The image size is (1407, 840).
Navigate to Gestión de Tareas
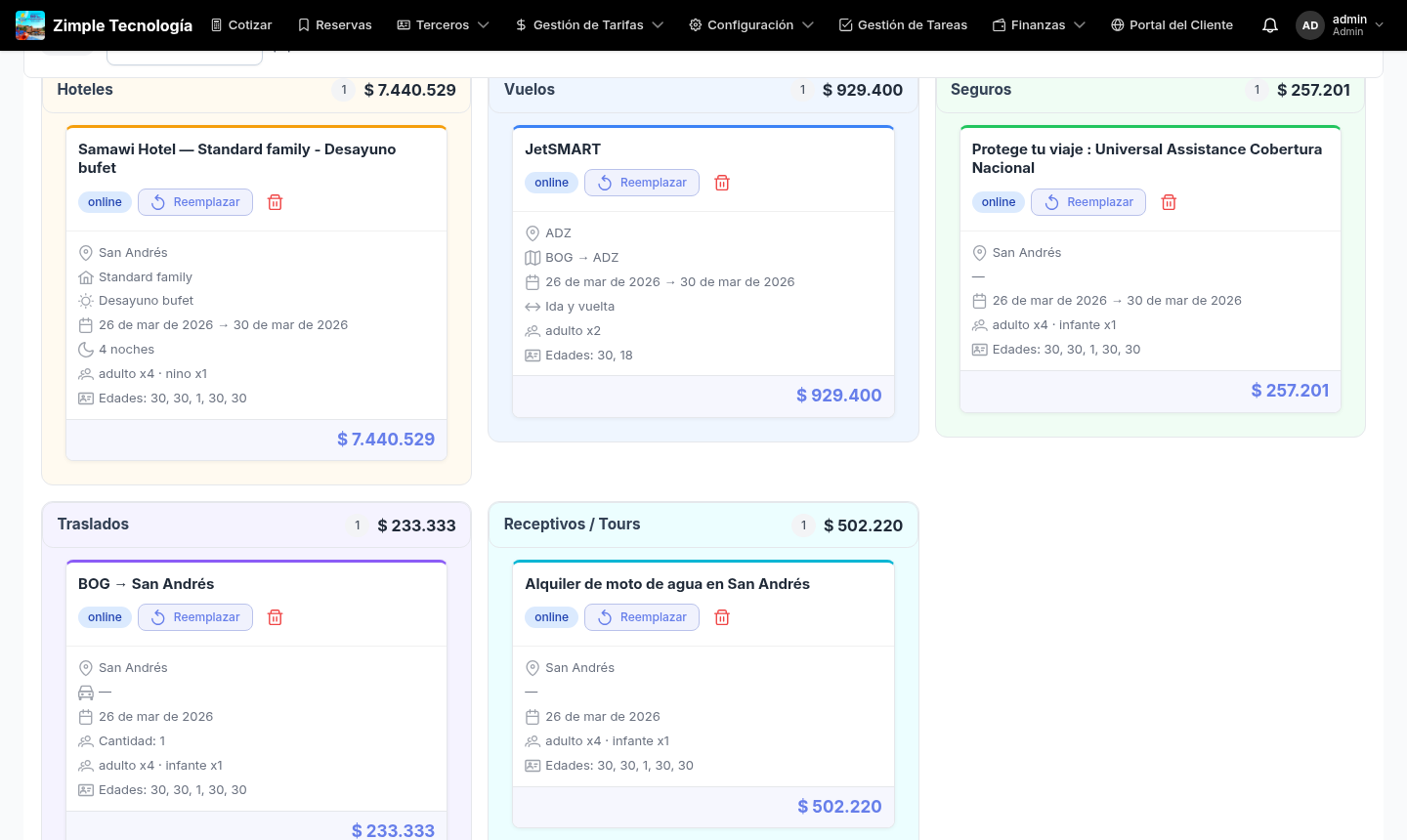(903, 25)
